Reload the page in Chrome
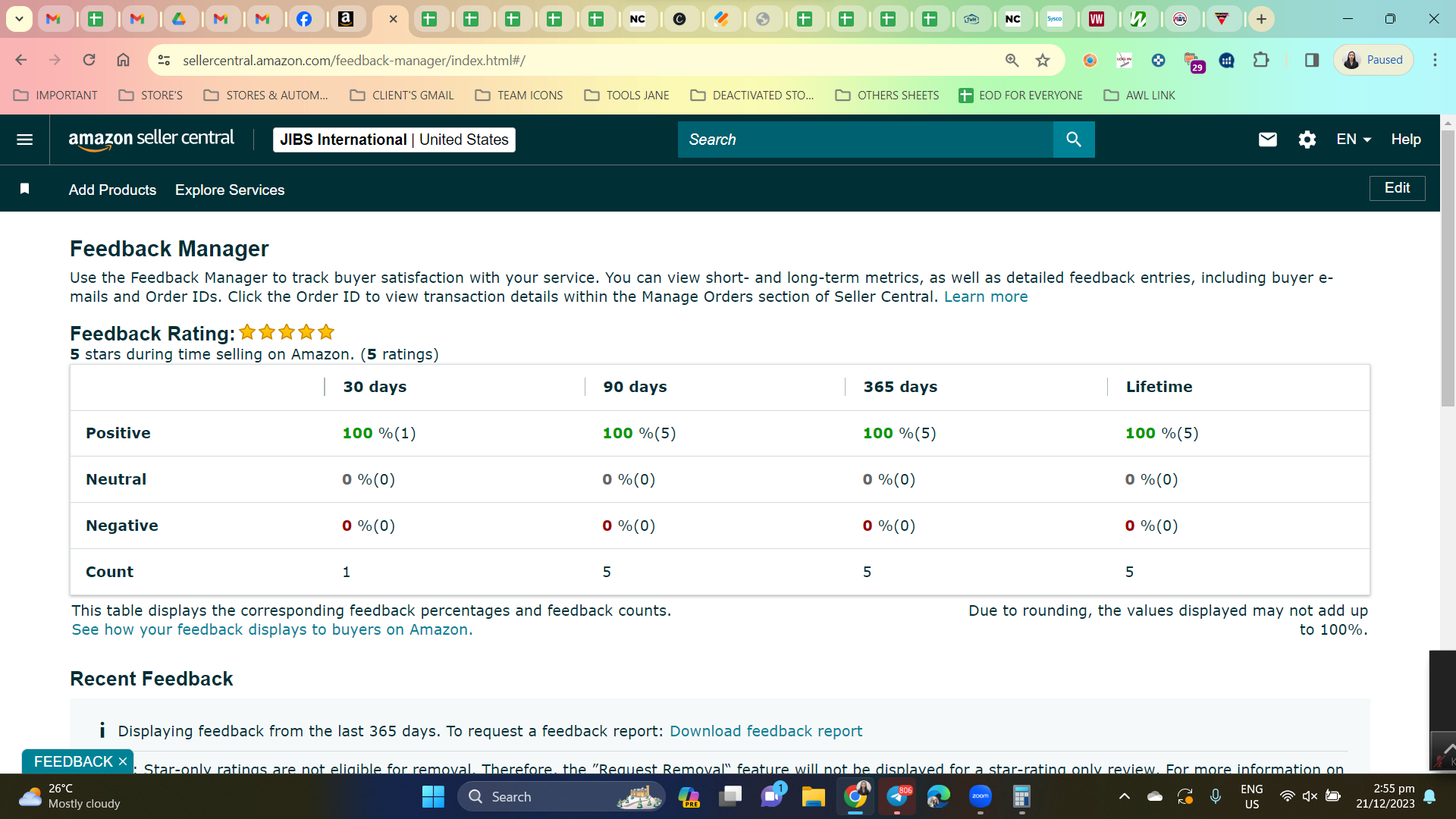This screenshot has height=819, width=1456. pyautogui.click(x=89, y=60)
